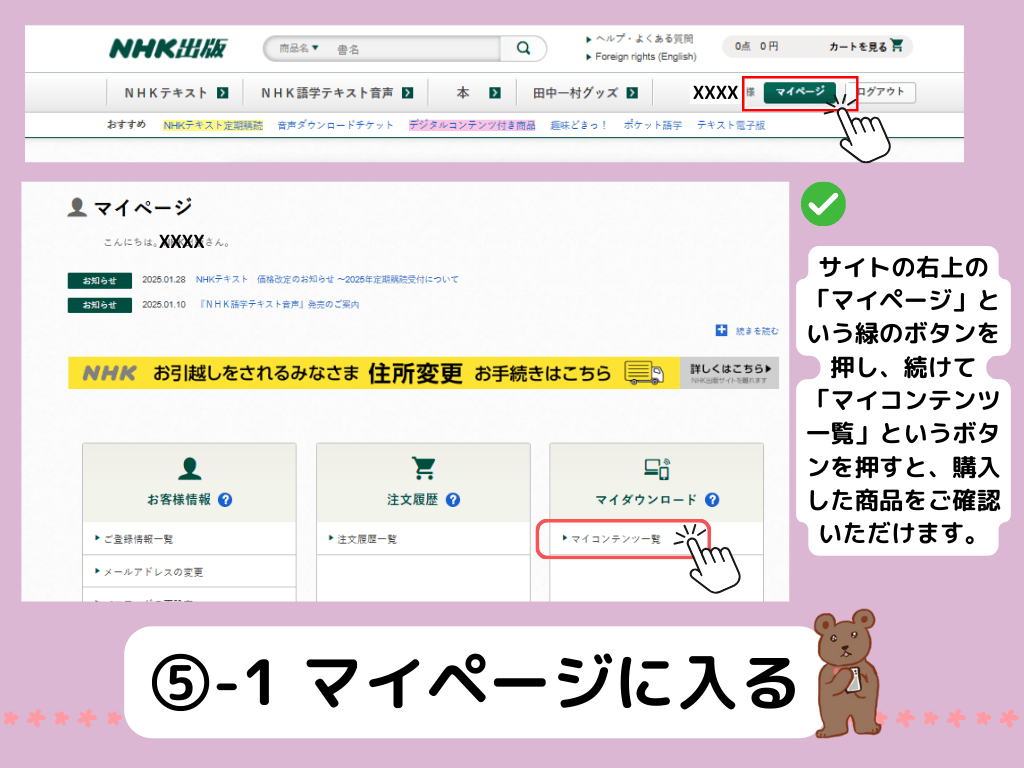The width and height of the screenshot is (1024, 768).
Task: Click help icon beside お客様情報
Action: [x=225, y=500]
